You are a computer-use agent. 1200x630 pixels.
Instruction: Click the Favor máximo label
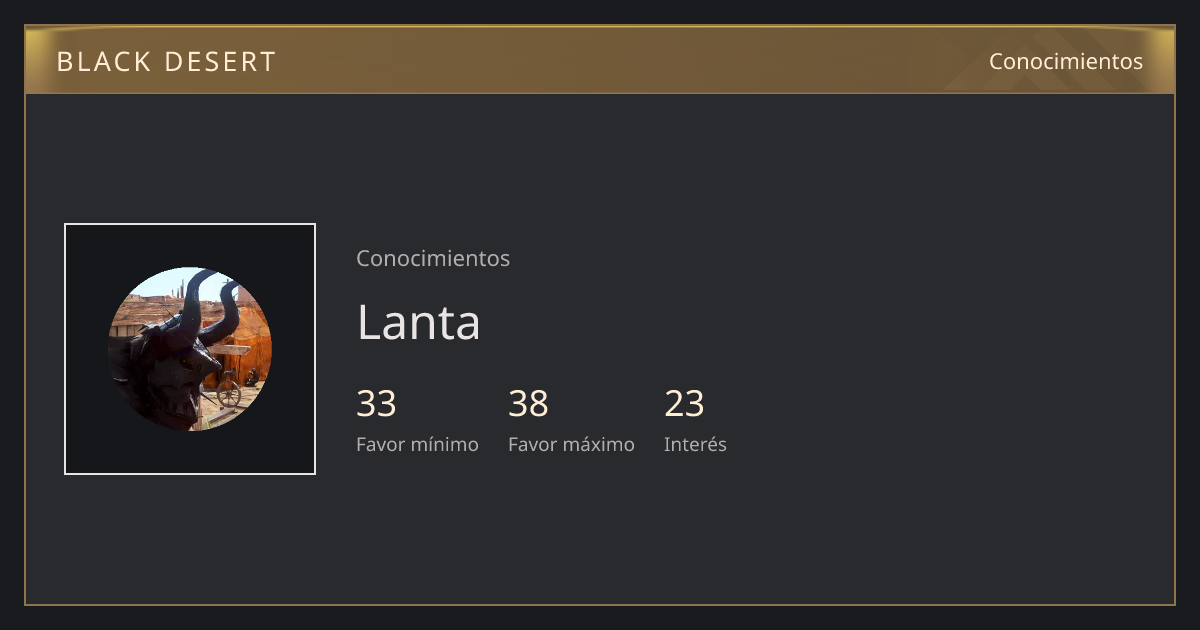click(571, 444)
